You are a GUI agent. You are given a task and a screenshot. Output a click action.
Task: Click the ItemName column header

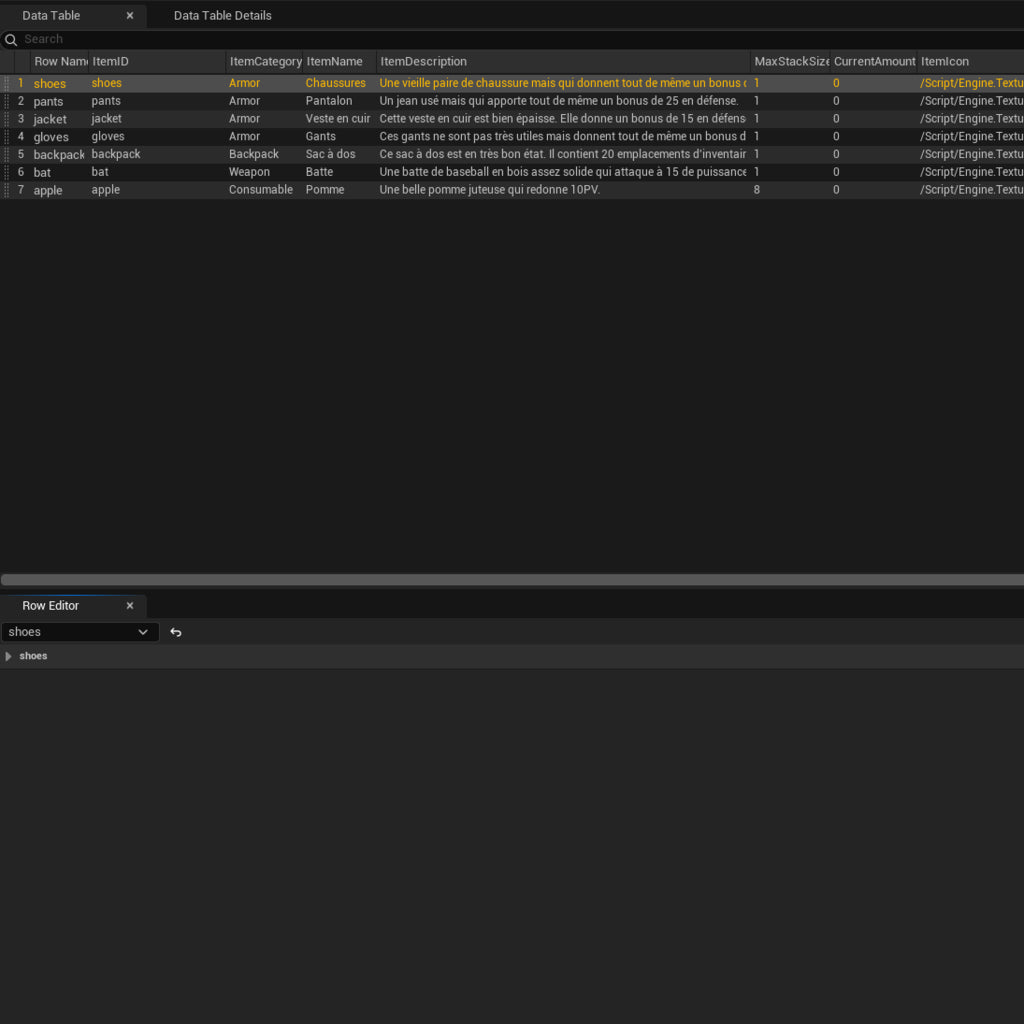pyautogui.click(x=335, y=62)
